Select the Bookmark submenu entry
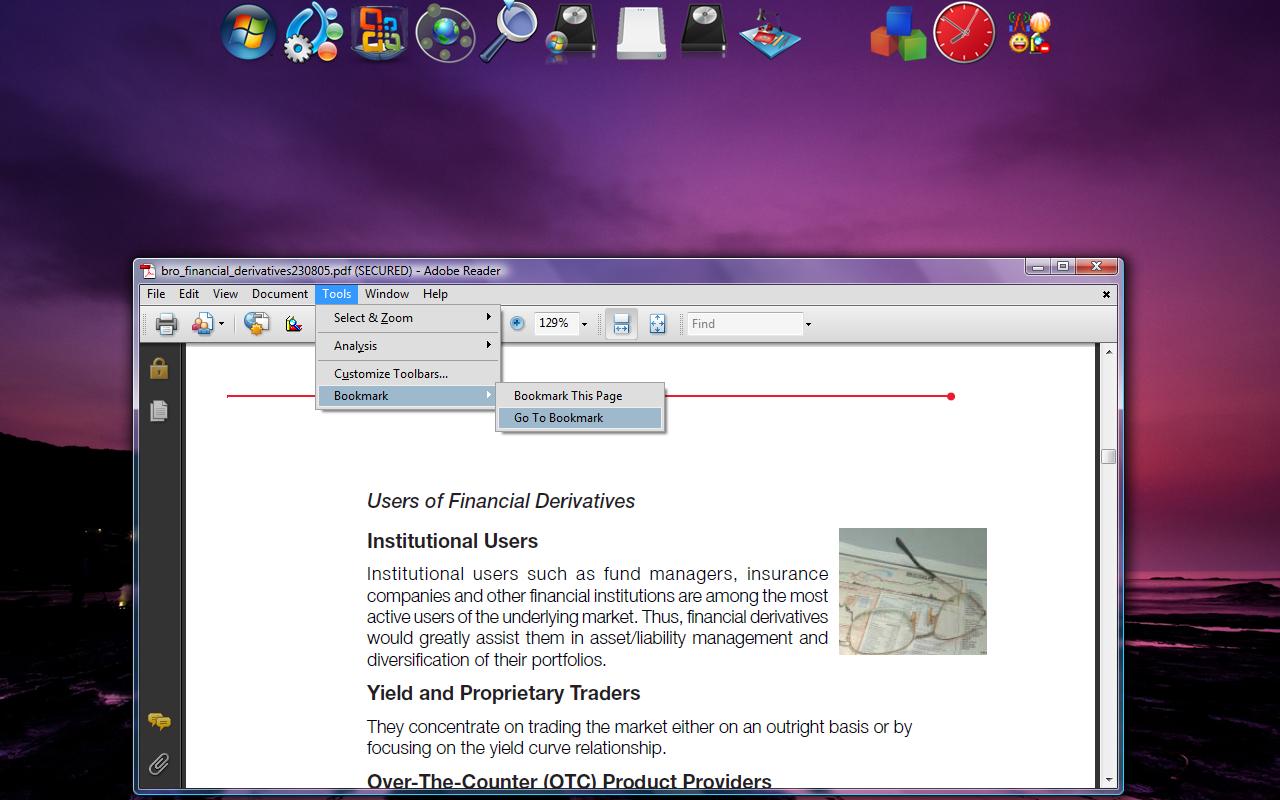 408,396
